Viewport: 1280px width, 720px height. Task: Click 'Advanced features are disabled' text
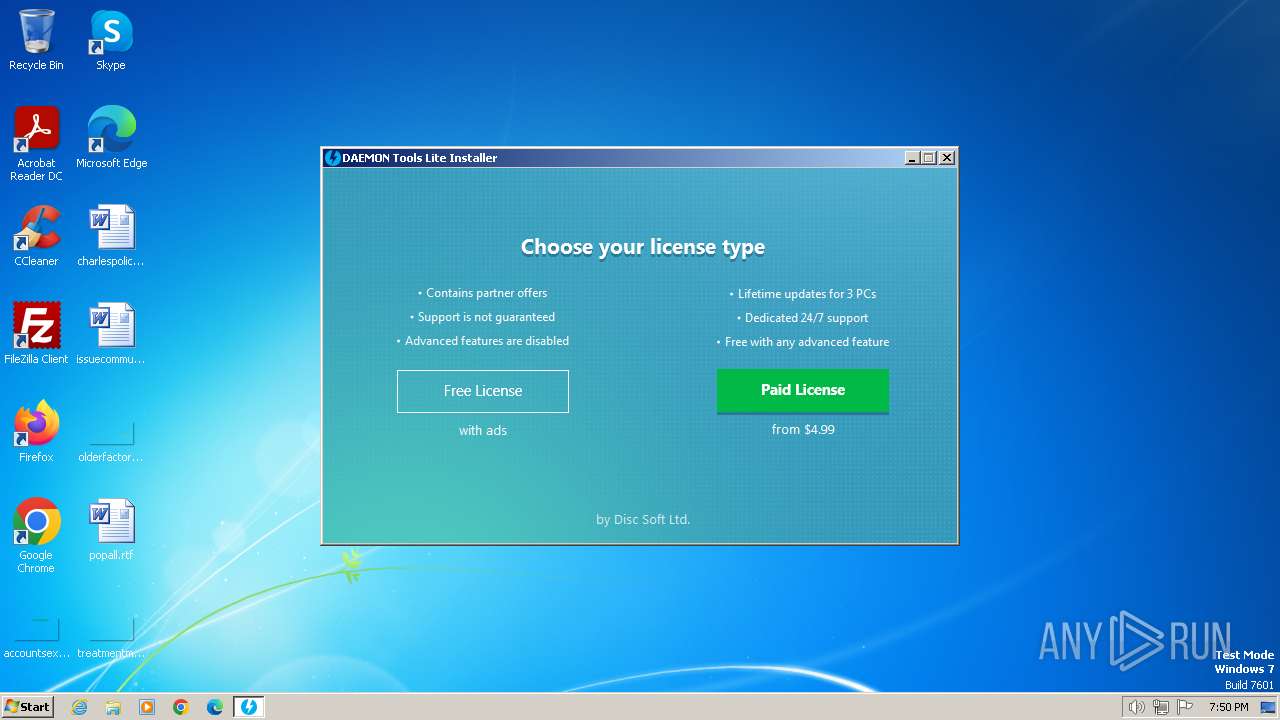487,341
